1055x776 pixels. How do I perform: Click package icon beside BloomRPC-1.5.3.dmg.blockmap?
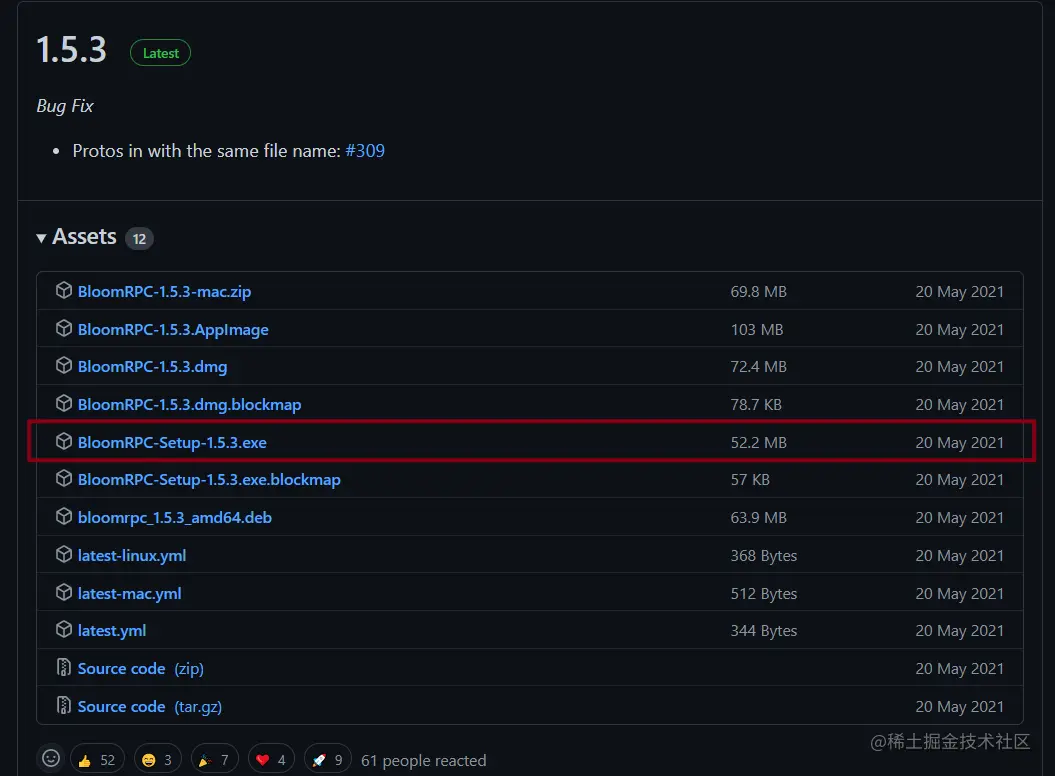click(x=64, y=403)
